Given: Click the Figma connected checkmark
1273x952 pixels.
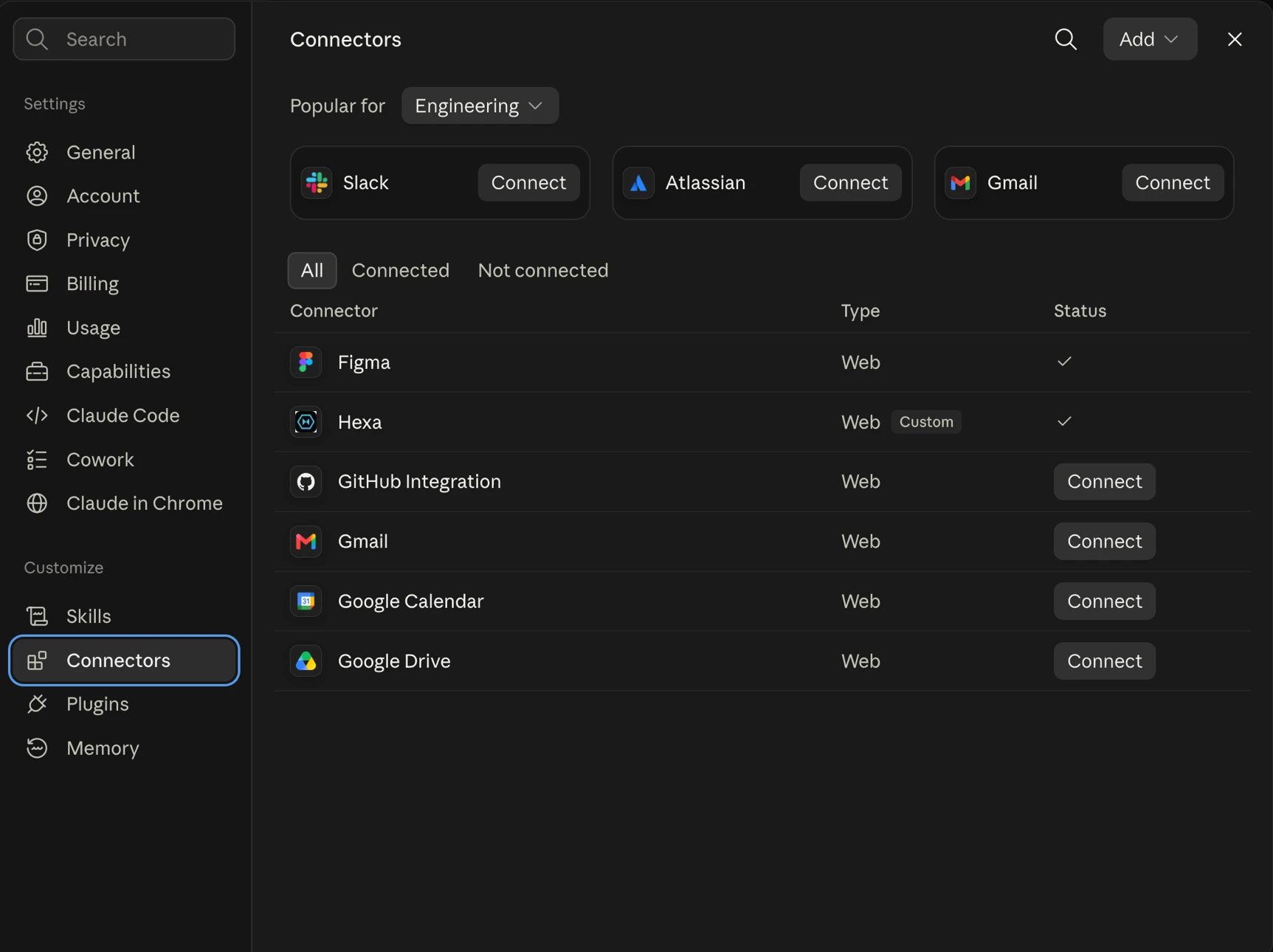Looking at the screenshot, I should (x=1064, y=362).
